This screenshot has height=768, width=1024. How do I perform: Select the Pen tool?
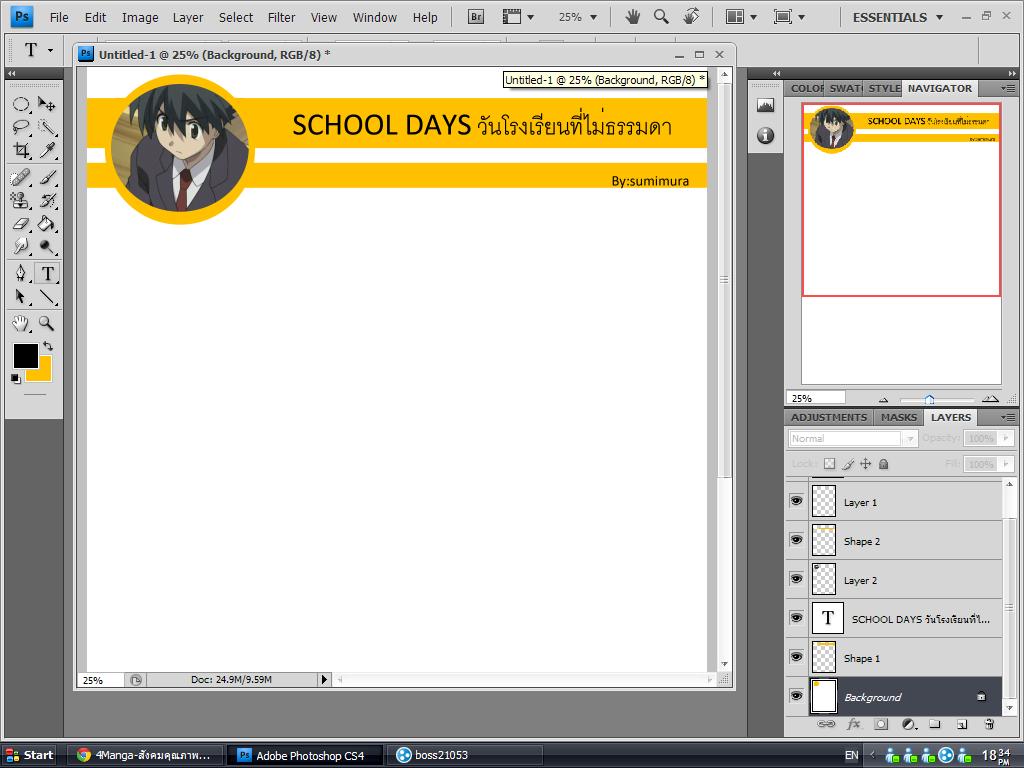pos(21,273)
